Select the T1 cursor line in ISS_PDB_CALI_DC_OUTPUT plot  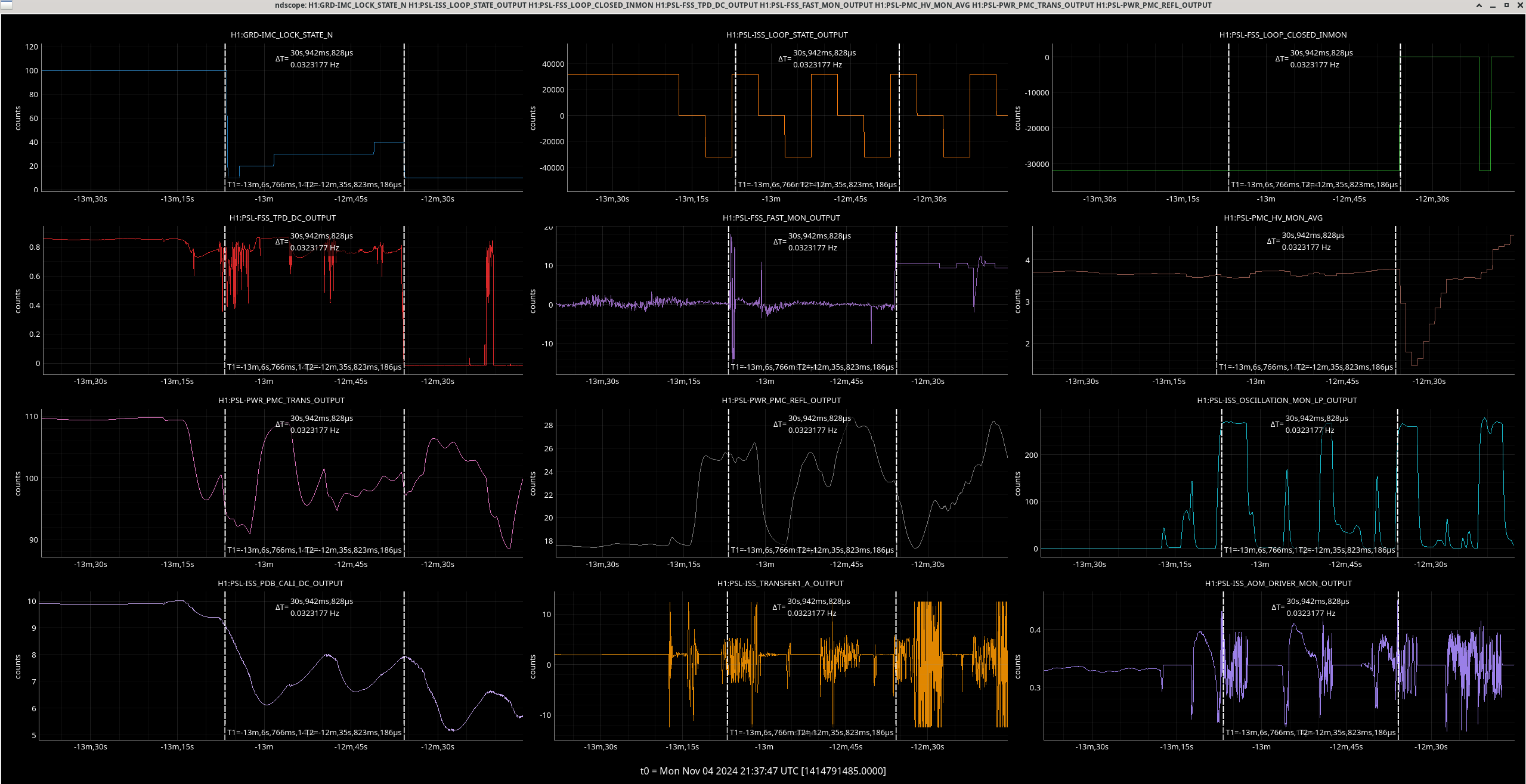pyautogui.click(x=225, y=666)
